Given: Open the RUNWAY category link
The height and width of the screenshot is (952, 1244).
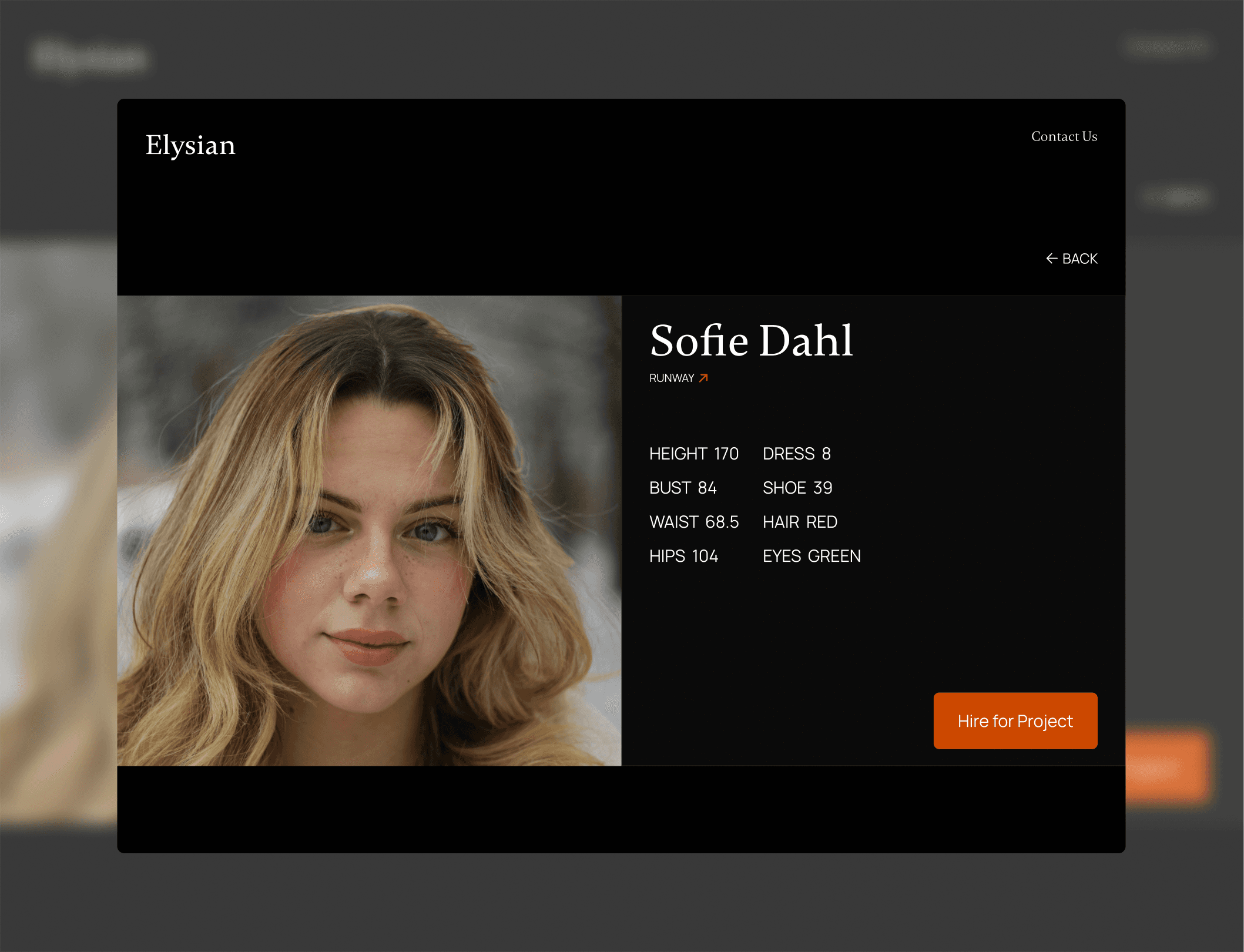Looking at the screenshot, I should point(672,378).
